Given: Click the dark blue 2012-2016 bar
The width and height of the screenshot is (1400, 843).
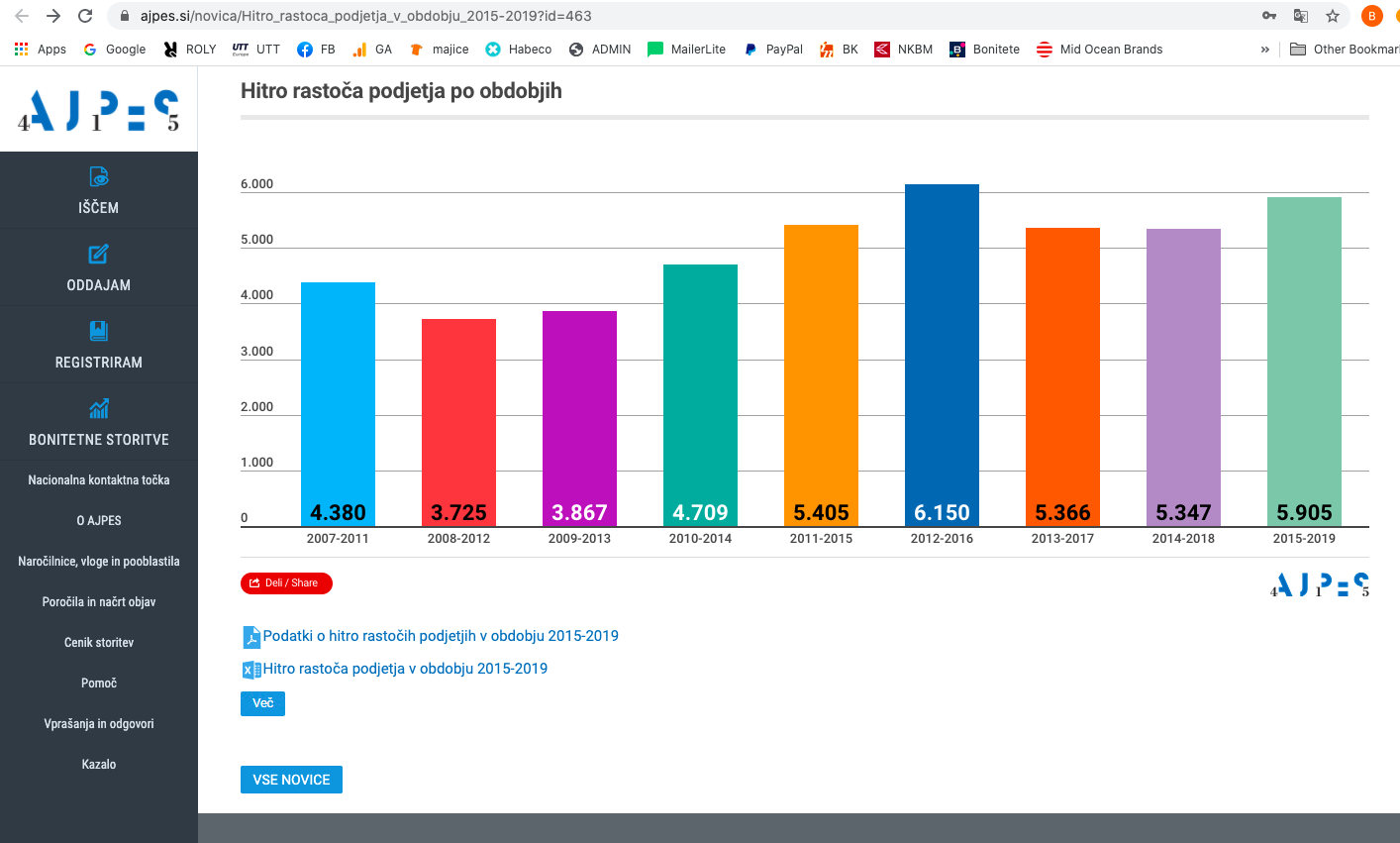Looking at the screenshot, I should [942, 347].
